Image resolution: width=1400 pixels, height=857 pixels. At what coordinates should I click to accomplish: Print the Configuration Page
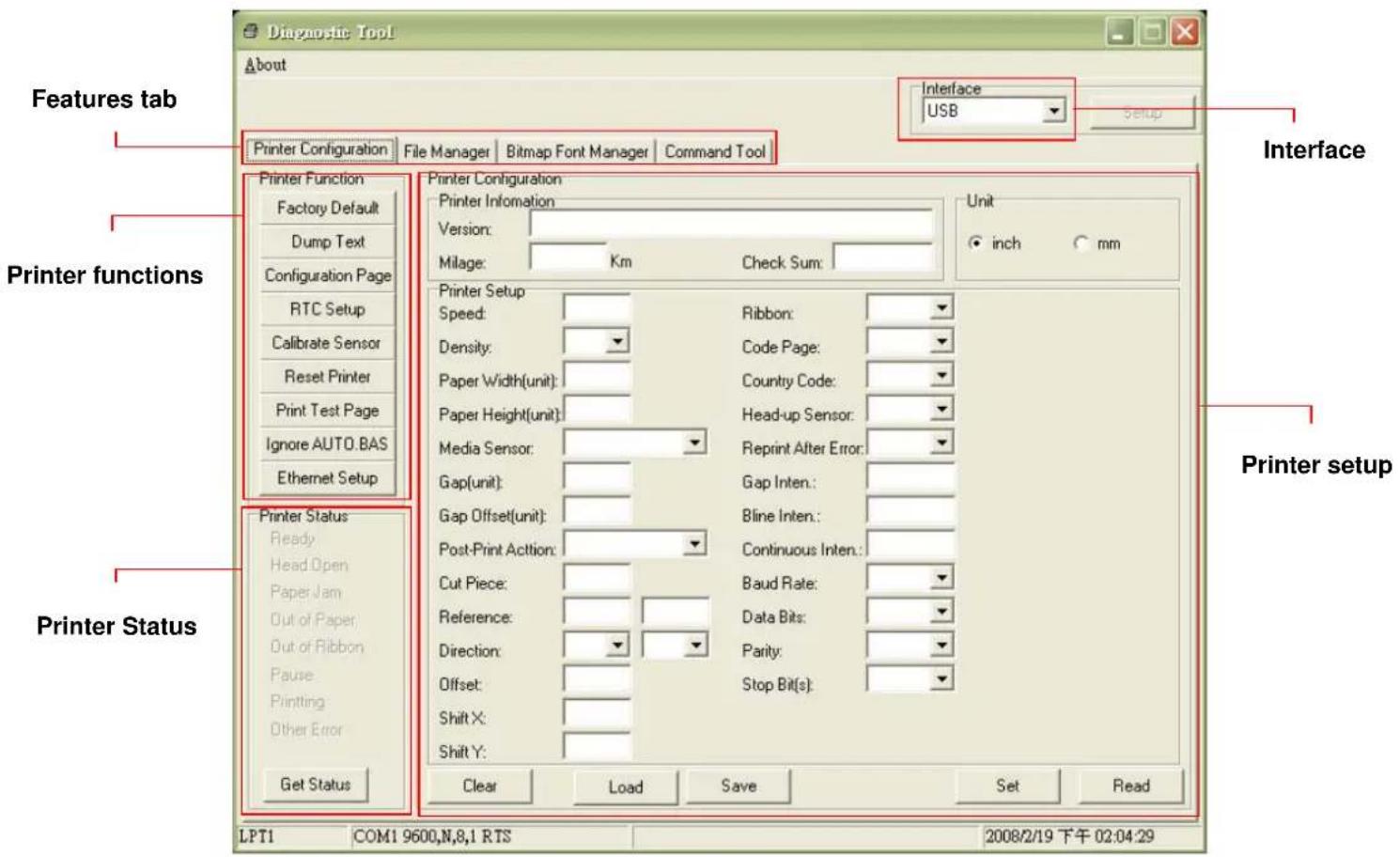(x=327, y=275)
